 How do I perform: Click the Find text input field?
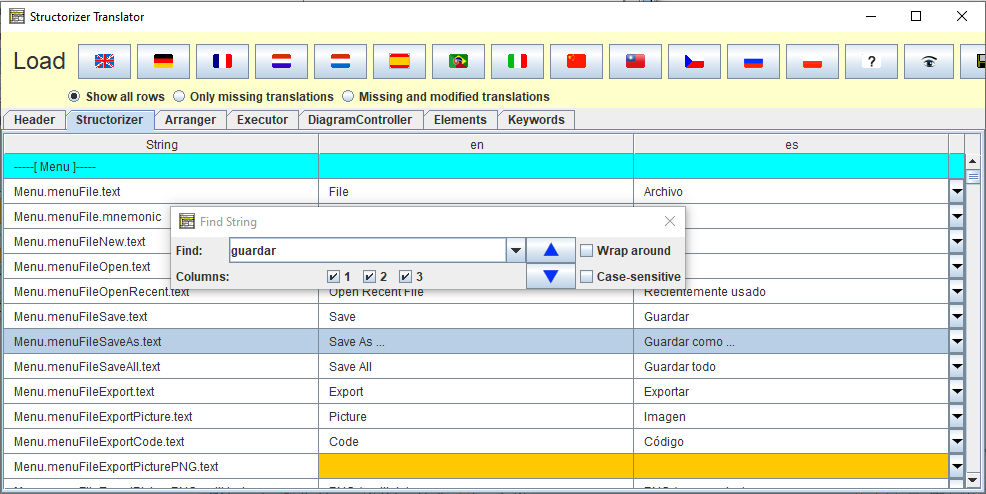tap(368, 251)
